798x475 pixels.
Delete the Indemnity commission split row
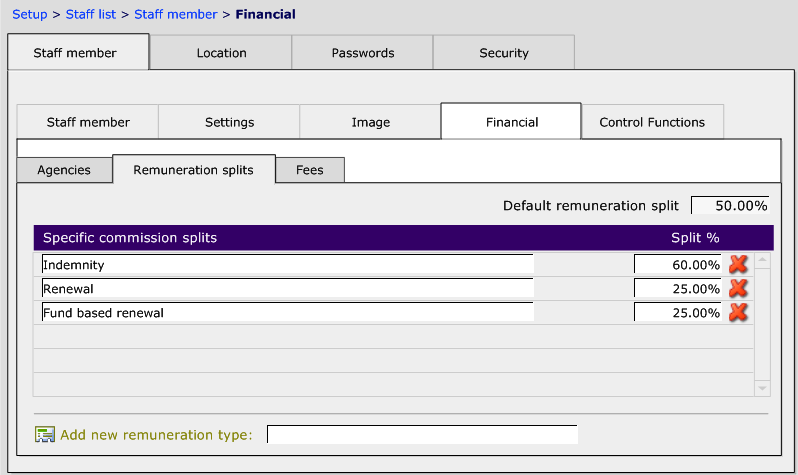(738, 265)
